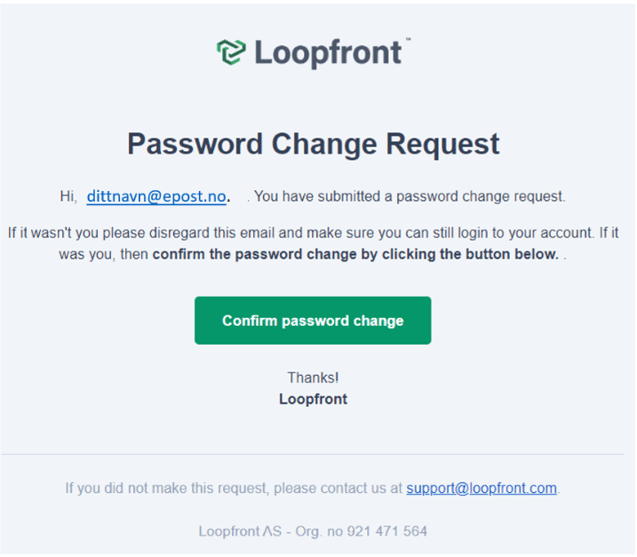Click the green Loopfront logo icon
This screenshot has width=637, height=557.
coord(231,52)
